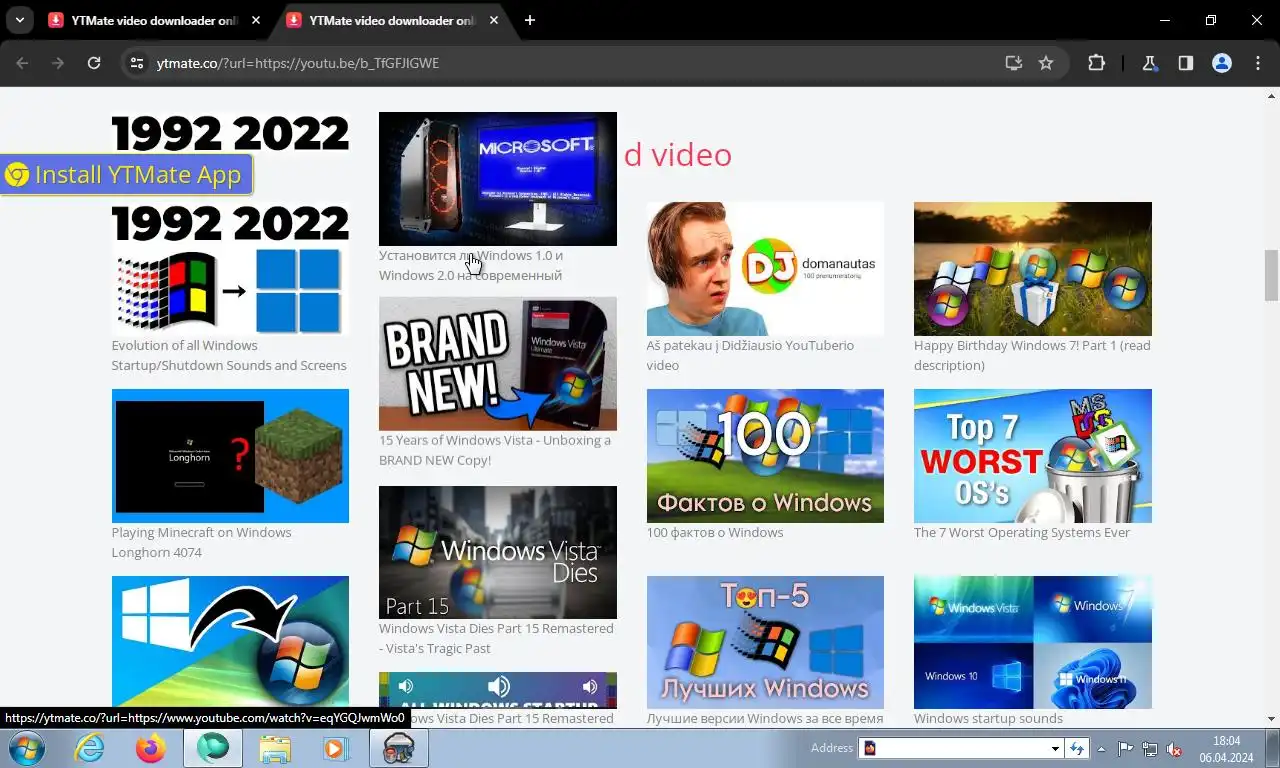Open the DJ domanautas video thumbnail
1280x768 pixels.
pos(765,268)
